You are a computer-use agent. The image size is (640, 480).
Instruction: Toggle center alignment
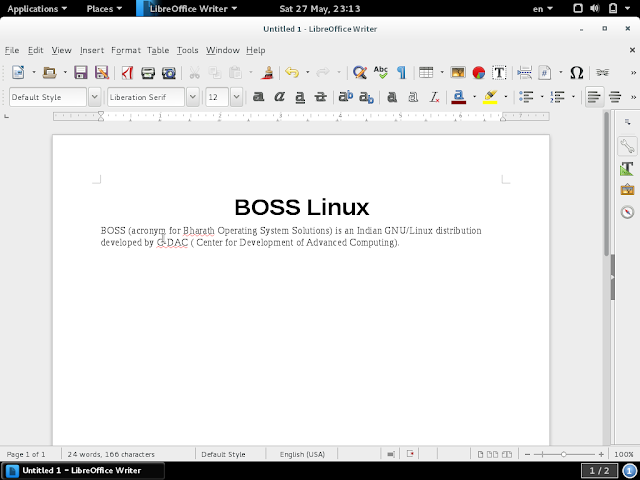(615, 97)
